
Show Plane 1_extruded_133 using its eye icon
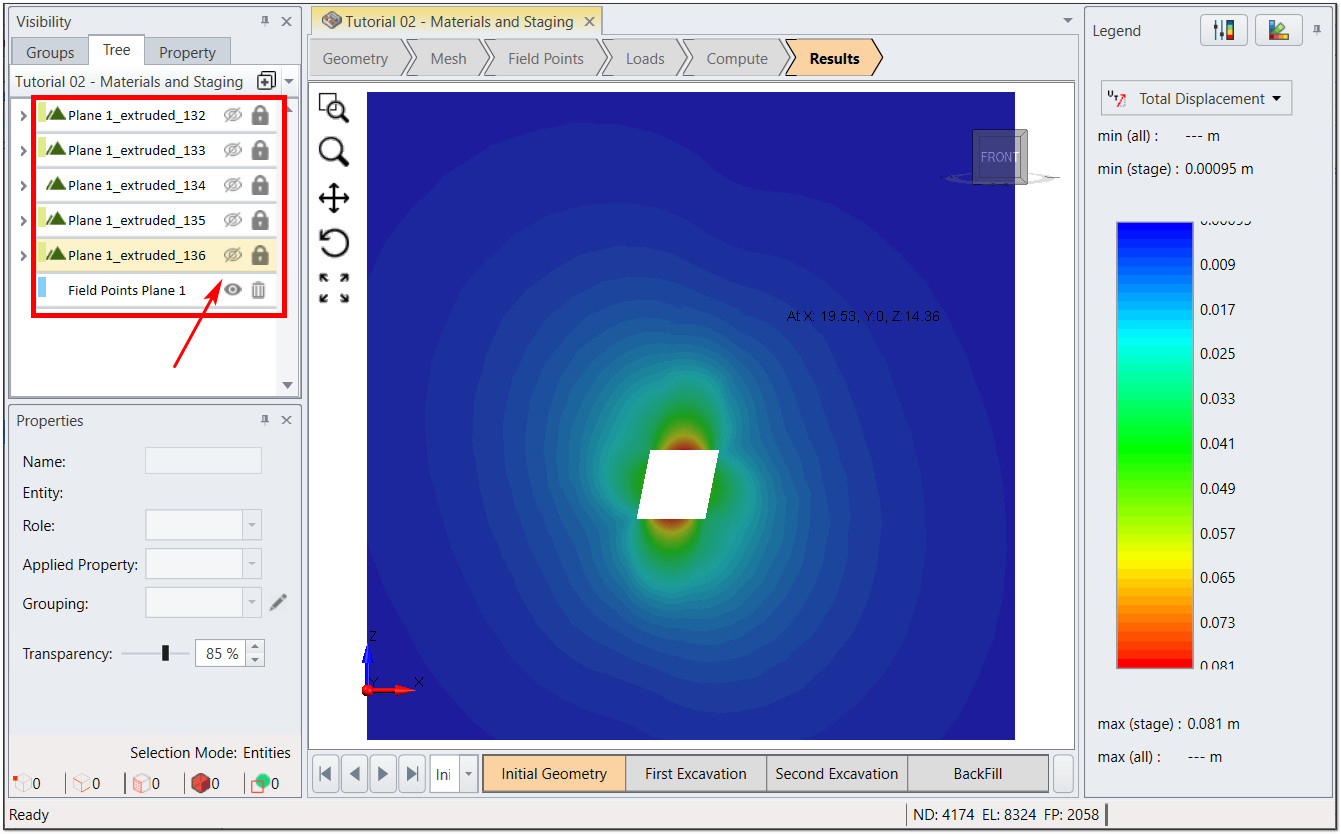coord(233,150)
